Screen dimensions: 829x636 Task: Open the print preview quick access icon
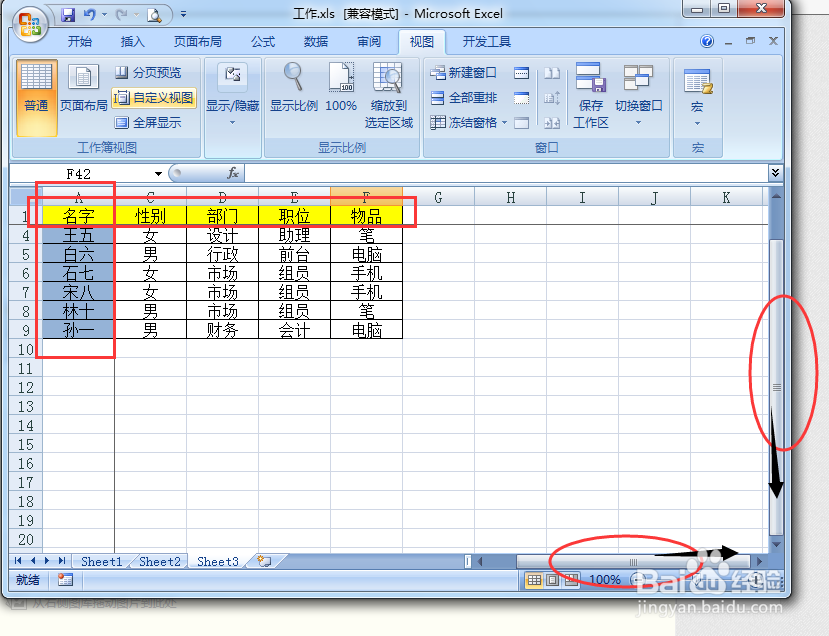click(154, 15)
